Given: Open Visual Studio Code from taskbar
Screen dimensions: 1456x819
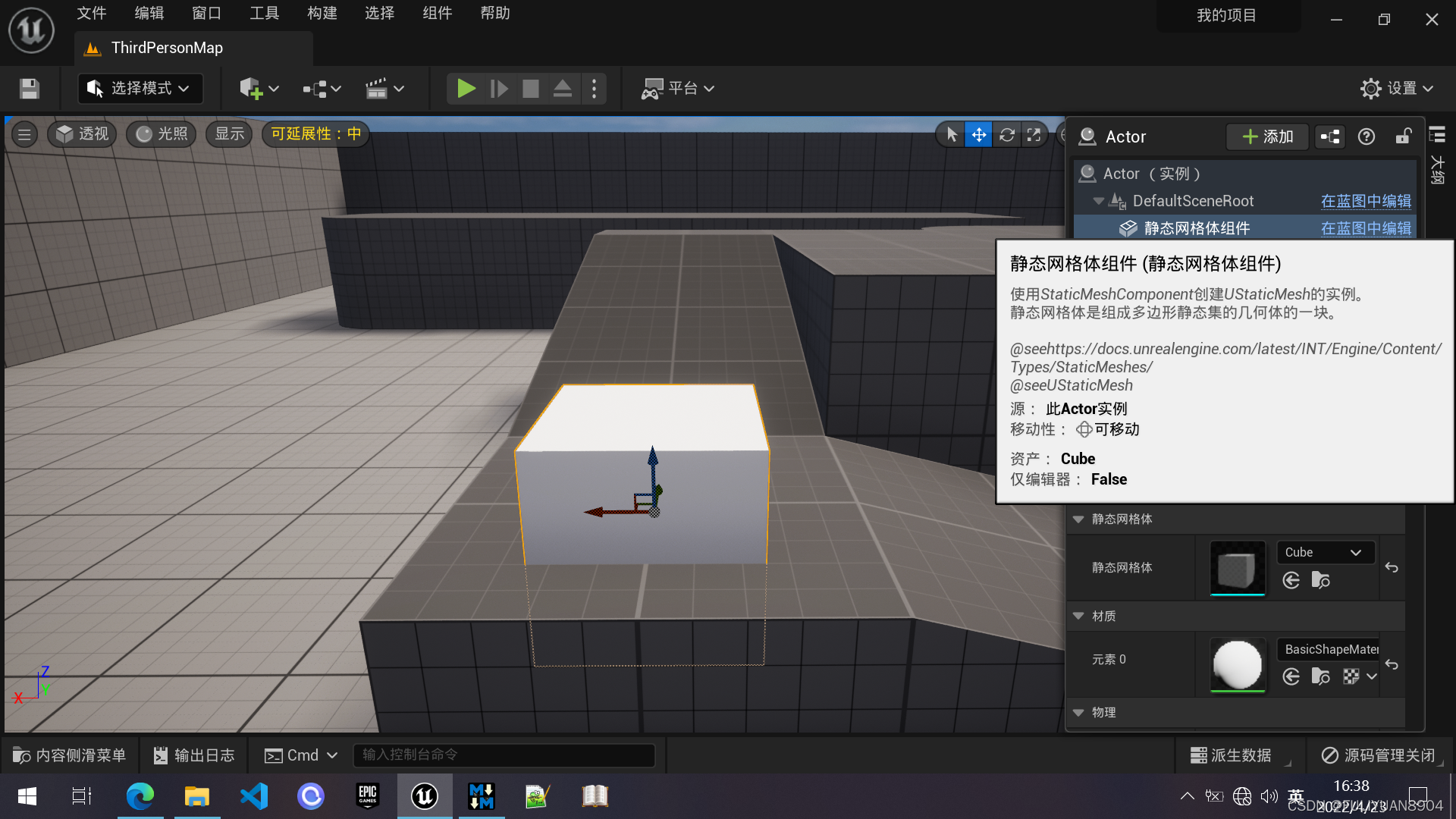Looking at the screenshot, I should coord(254,795).
